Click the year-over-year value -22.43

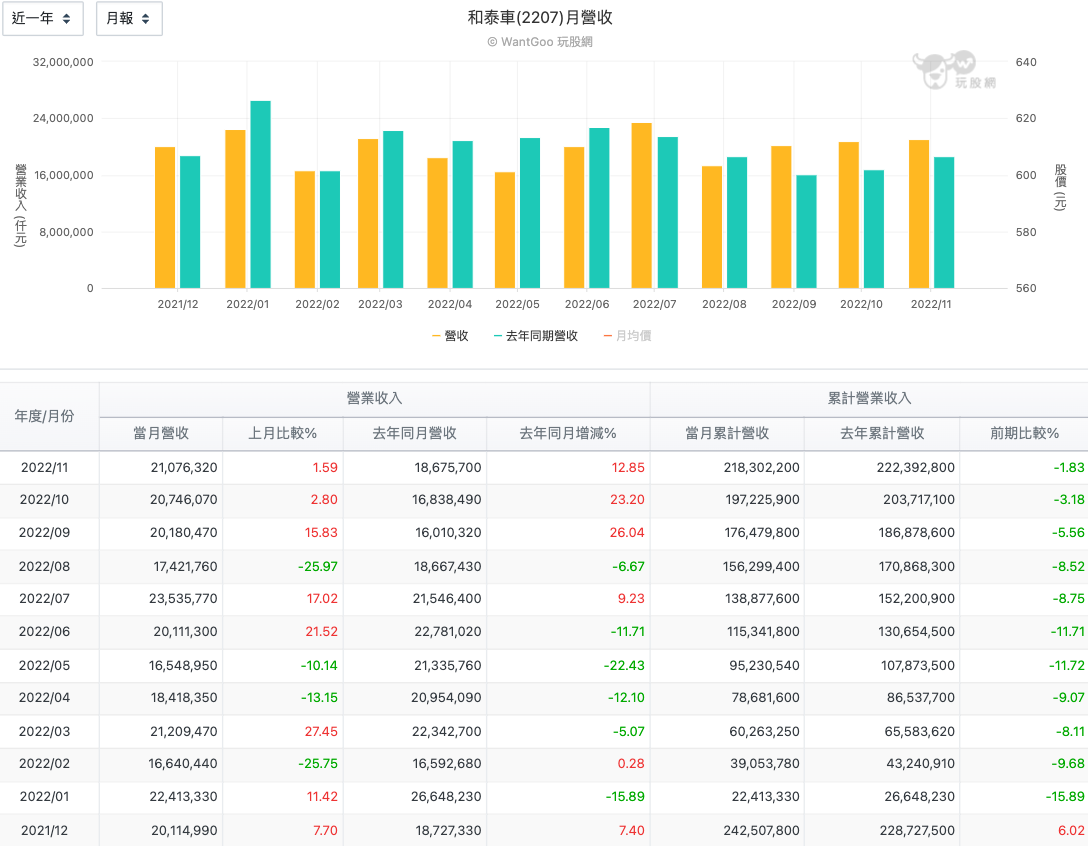pyautogui.click(x=624, y=665)
